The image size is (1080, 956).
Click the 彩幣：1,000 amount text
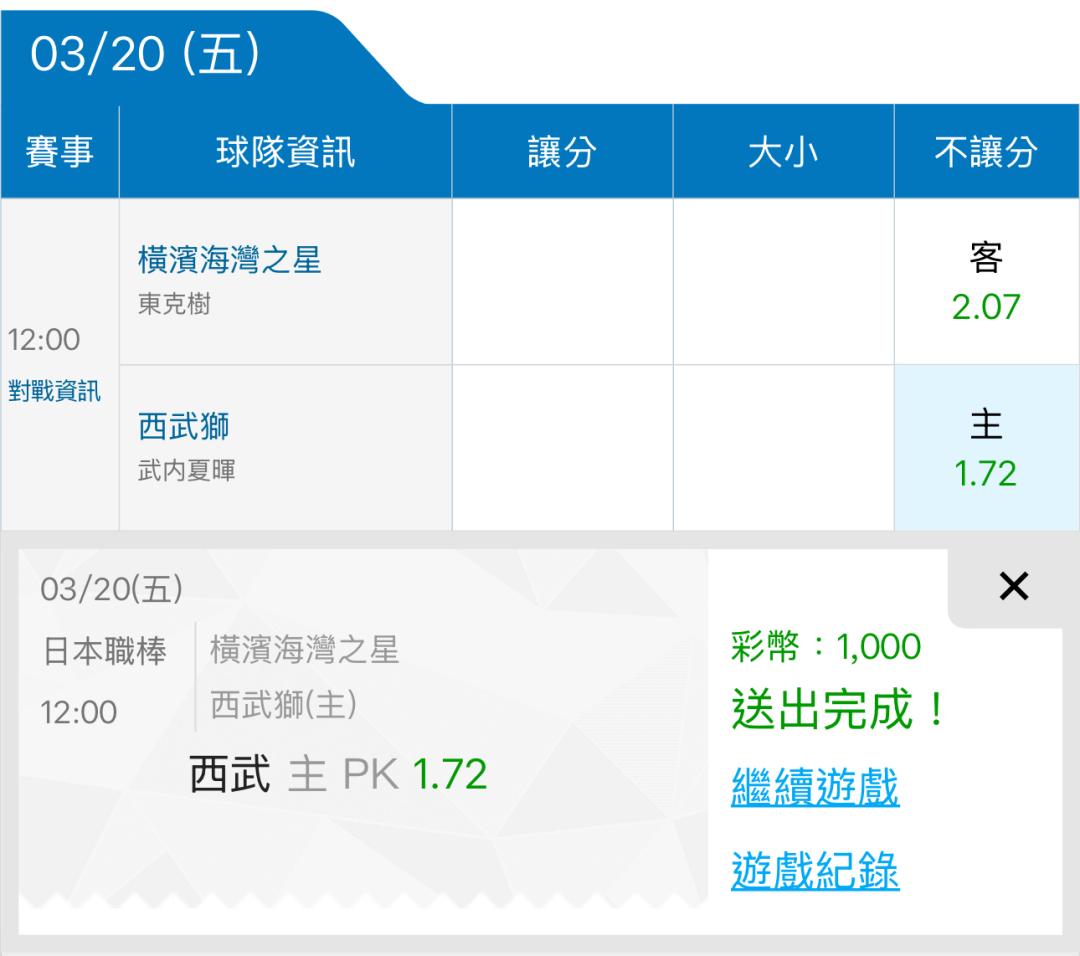pyautogui.click(x=826, y=647)
